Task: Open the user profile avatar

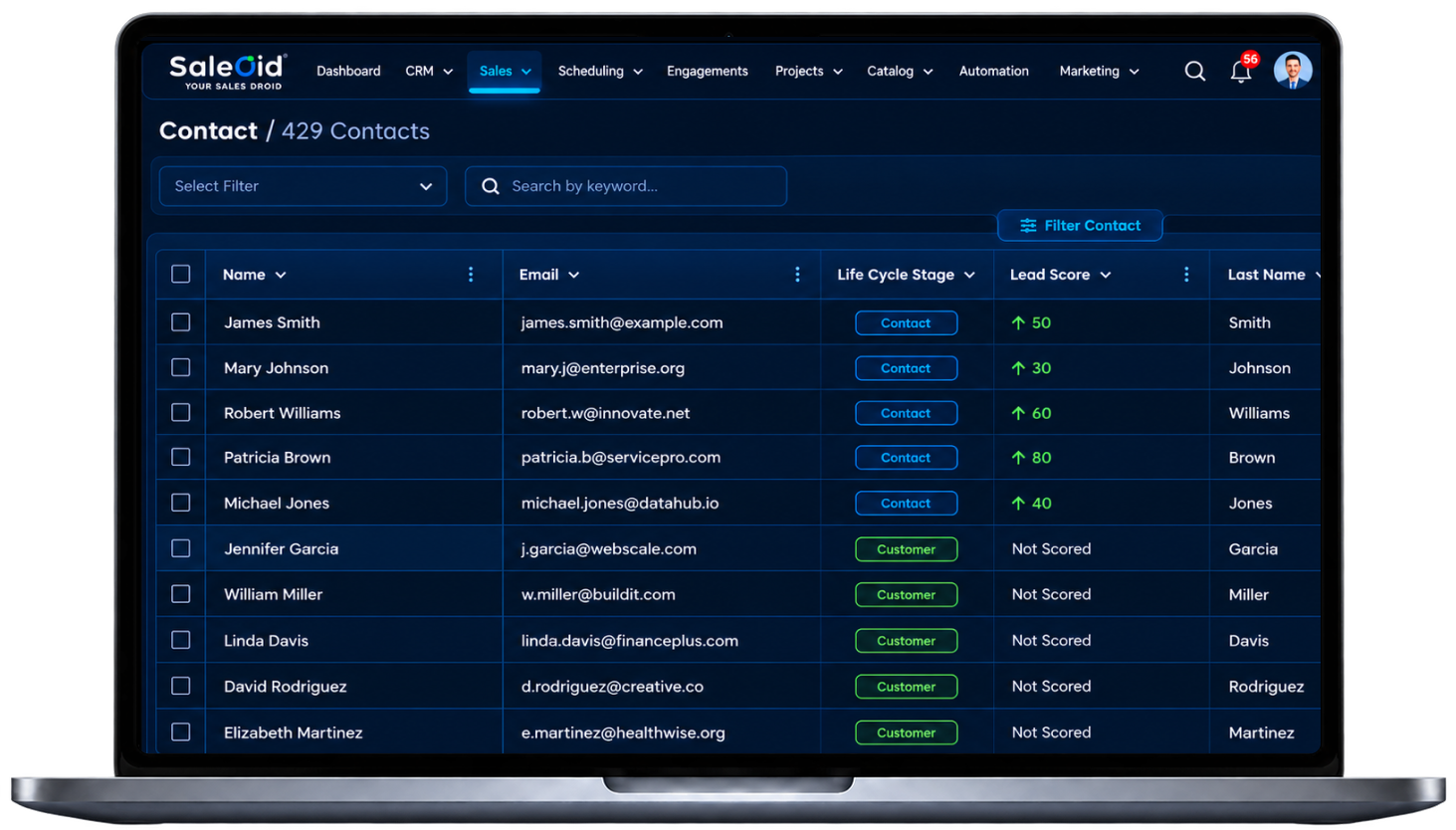Action: point(1293,71)
